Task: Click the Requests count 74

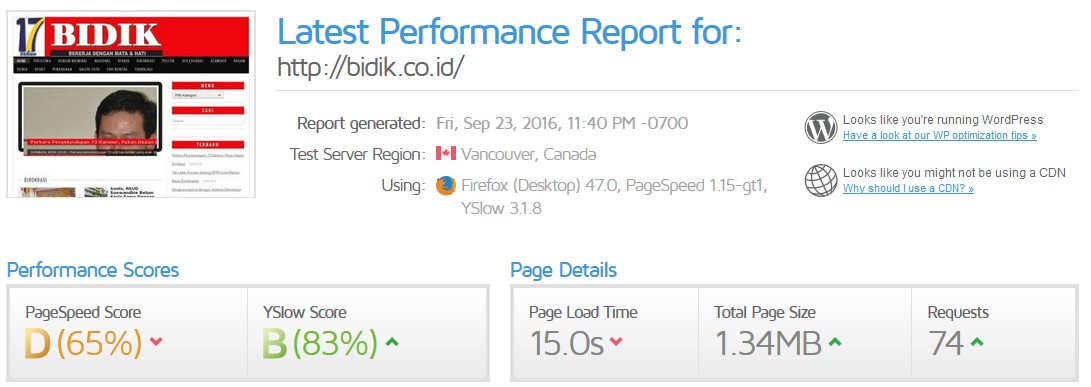Action: point(946,344)
